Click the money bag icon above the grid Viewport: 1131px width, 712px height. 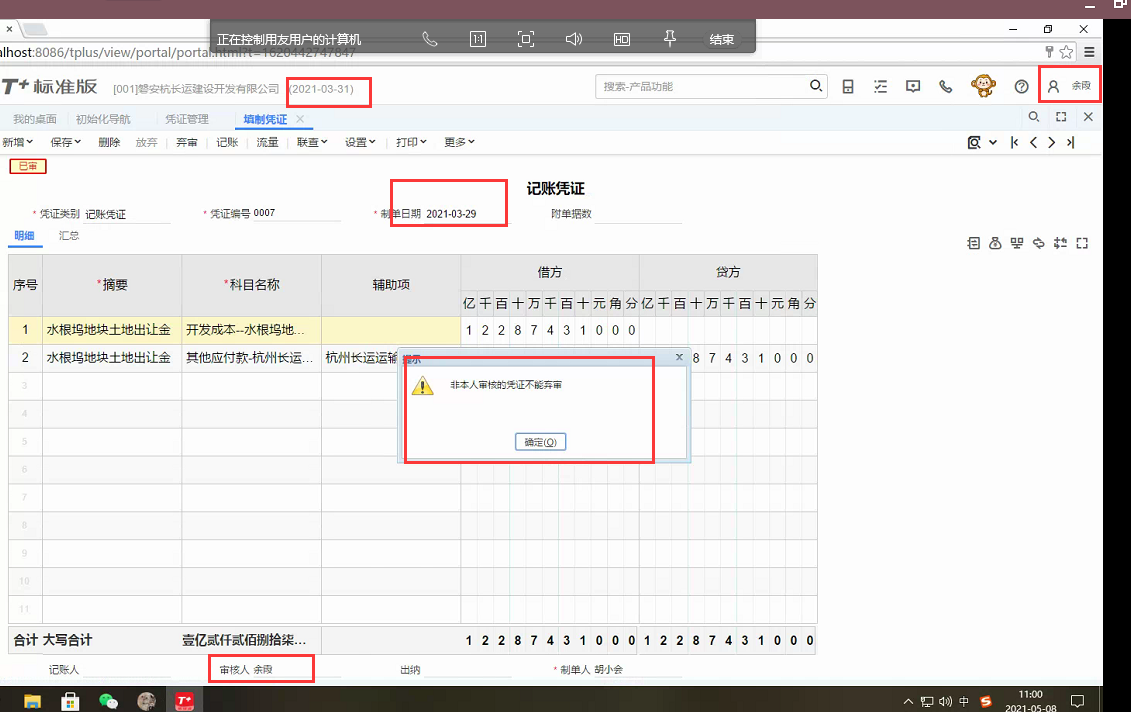[995, 243]
